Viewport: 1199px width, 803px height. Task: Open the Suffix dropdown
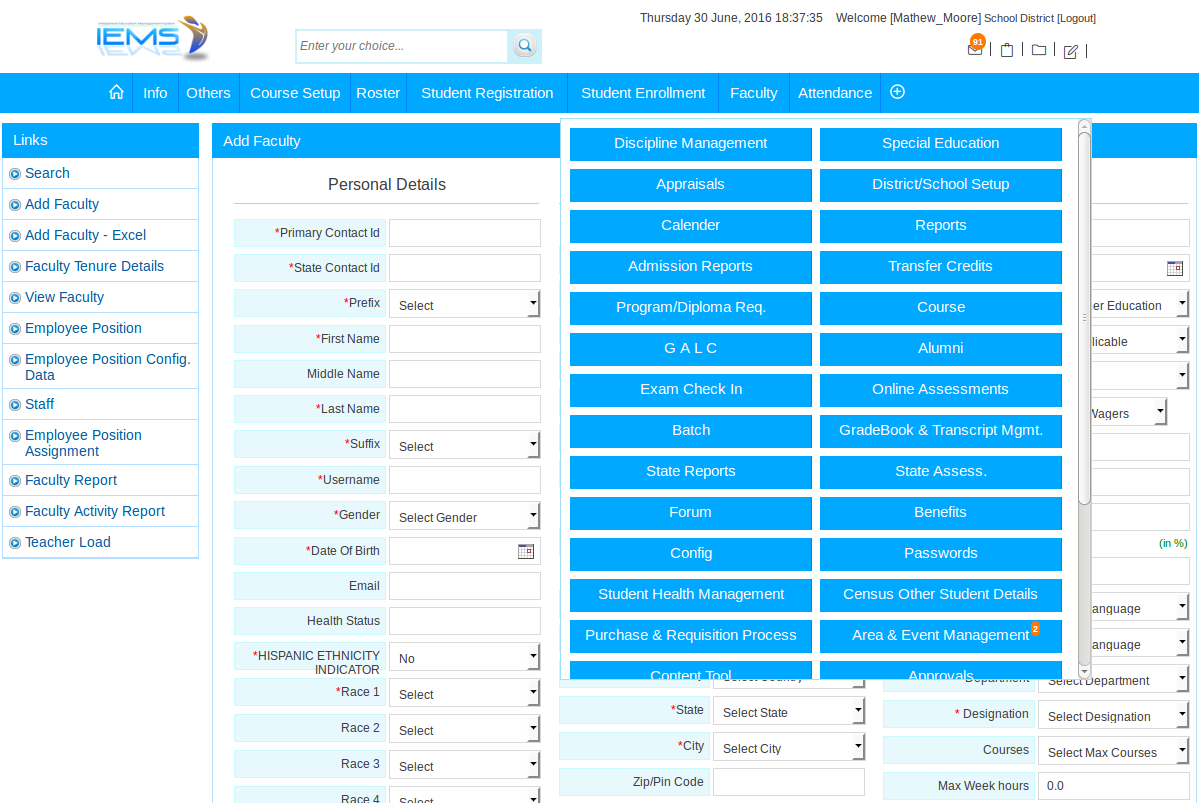click(464, 445)
